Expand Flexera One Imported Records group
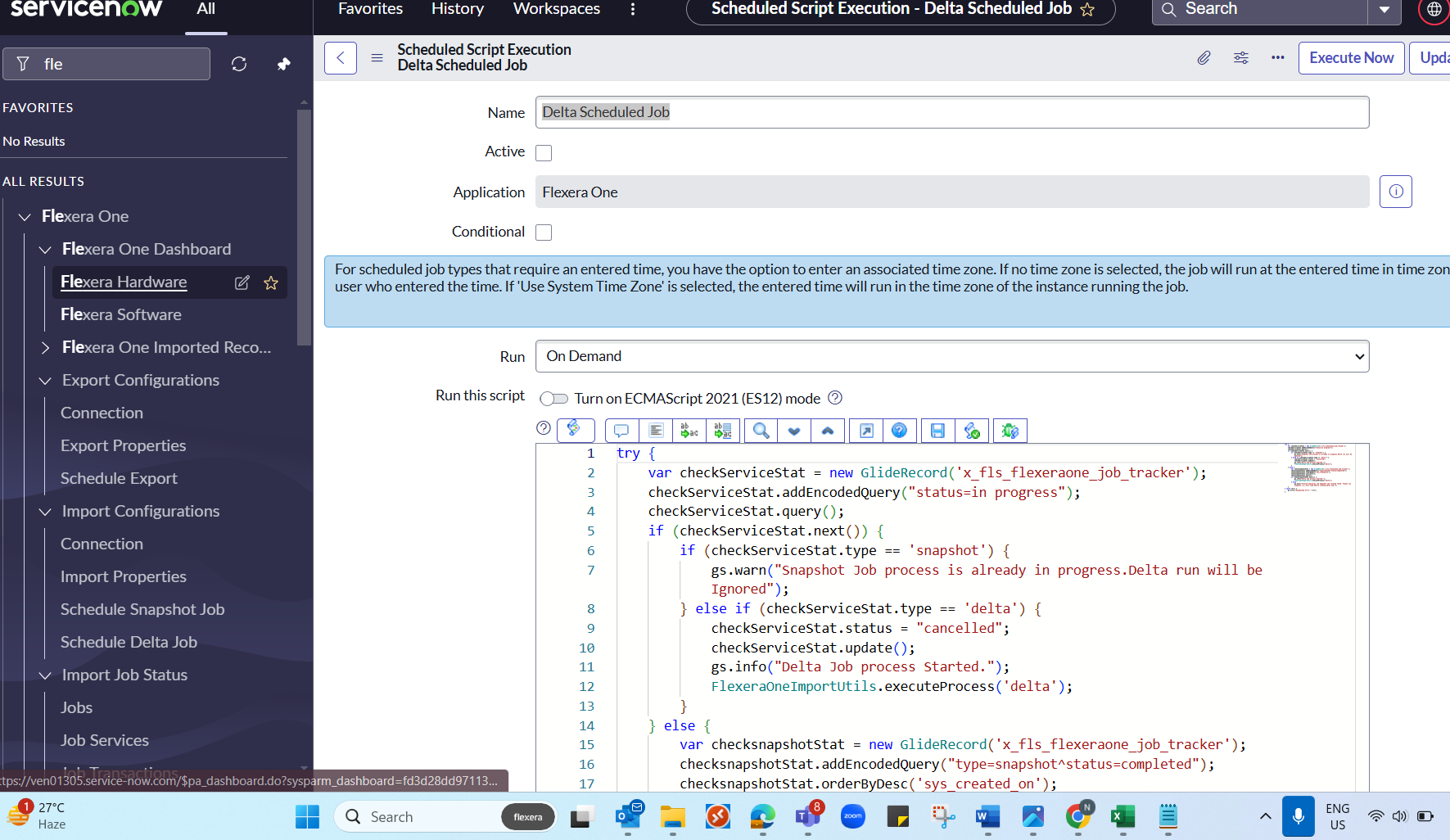The image size is (1450, 840). [x=46, y=348]
